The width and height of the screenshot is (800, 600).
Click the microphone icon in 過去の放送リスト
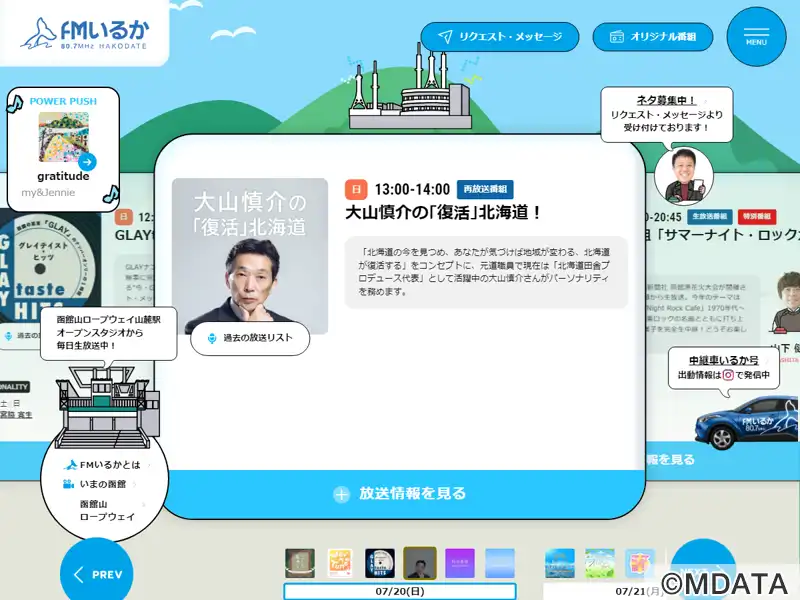click(x=212, y=338)
